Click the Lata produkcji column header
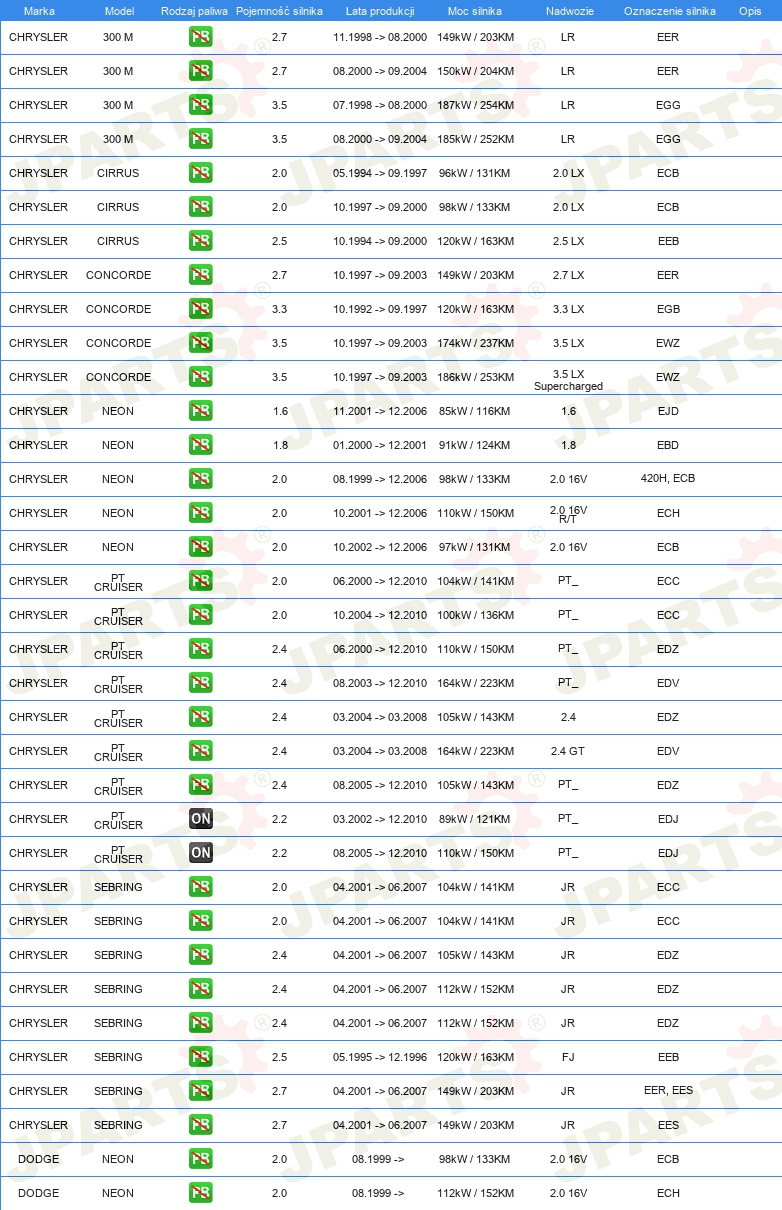Image resolution: width=782 pixels, height=1210 pixels. pos(380,11)
